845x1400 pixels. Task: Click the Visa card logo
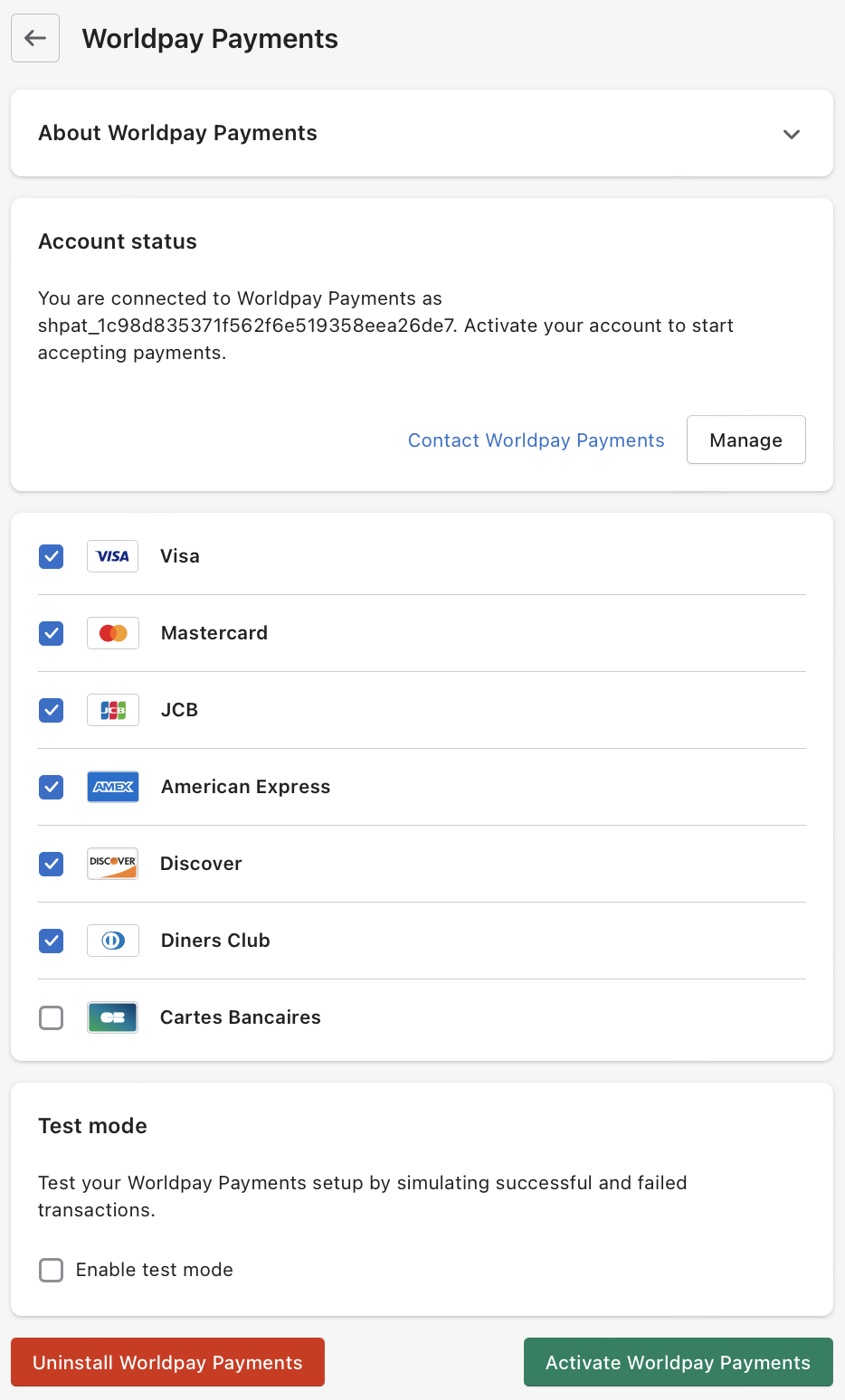click(113, 556)
